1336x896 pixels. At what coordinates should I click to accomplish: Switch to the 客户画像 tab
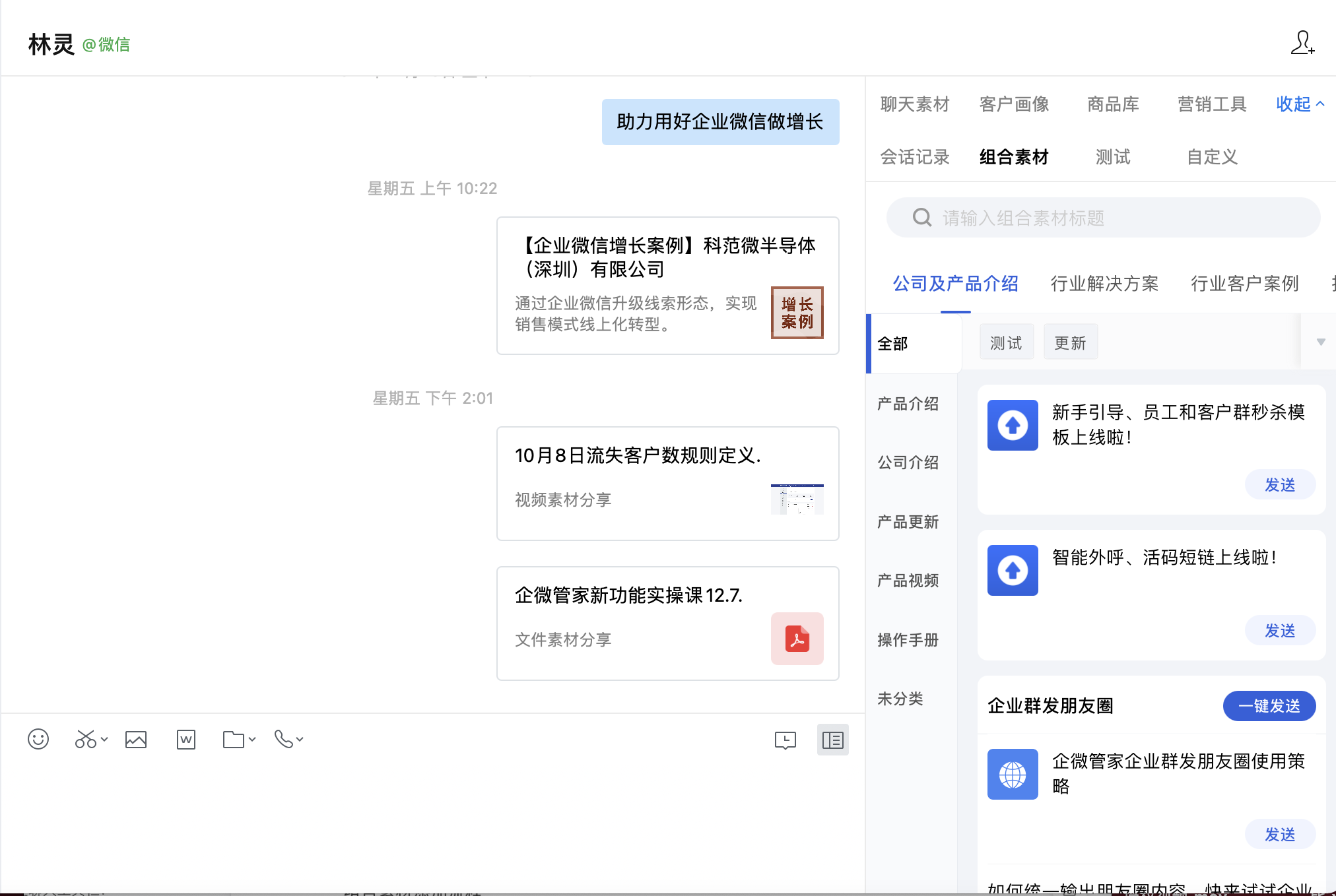click(x=1014, y=104)
